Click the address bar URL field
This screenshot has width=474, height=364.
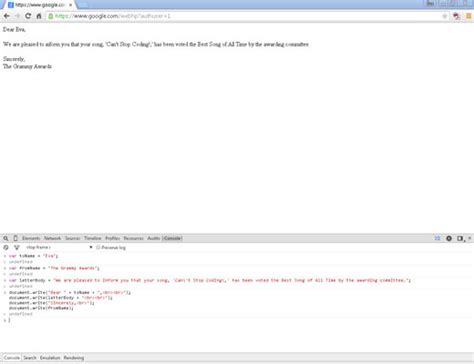pyautogui.click(x=247, y=16)
